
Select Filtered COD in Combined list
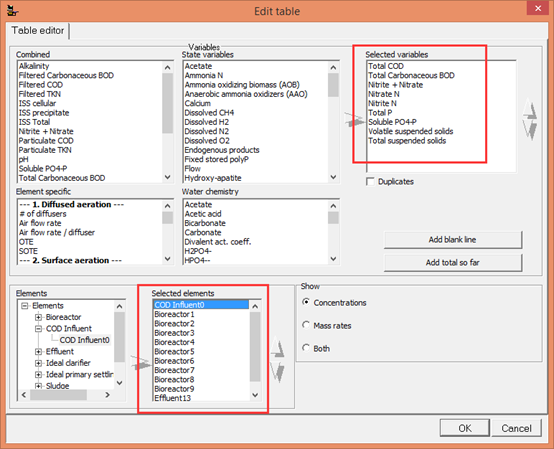pyautogui.click(x=41, y=85)
